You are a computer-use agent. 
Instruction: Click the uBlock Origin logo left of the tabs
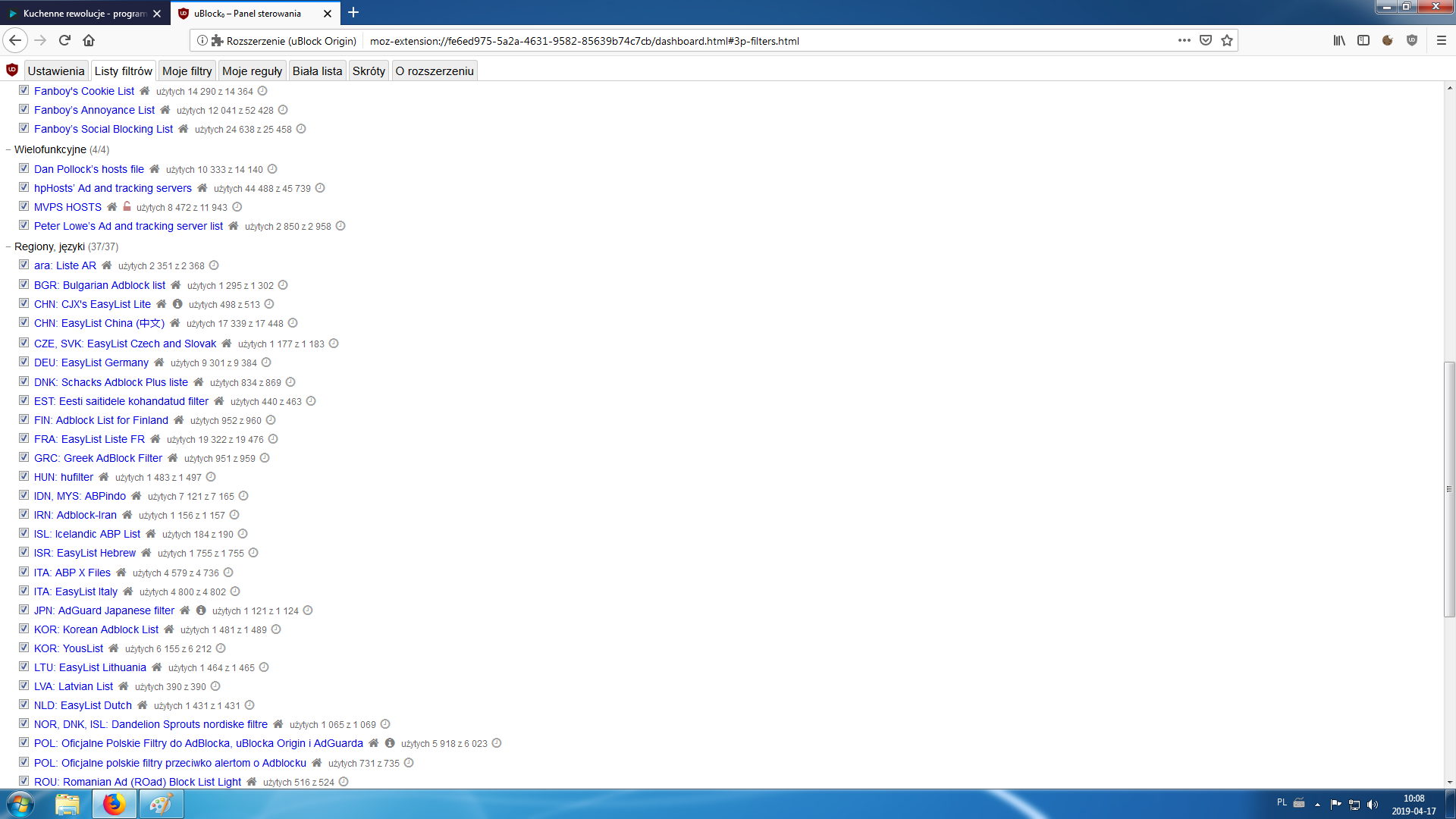(x=11, y=69)
